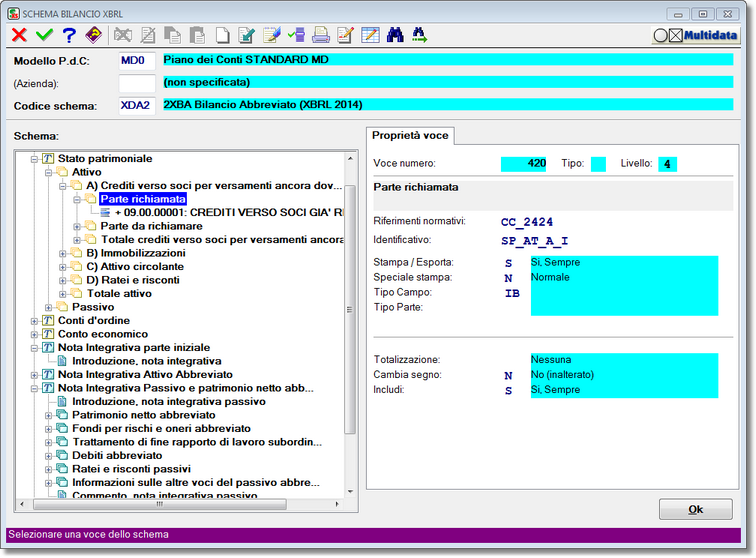
Task: Click the schema tree vertical scrollbar thumb
Action: (x=351, y=310)
